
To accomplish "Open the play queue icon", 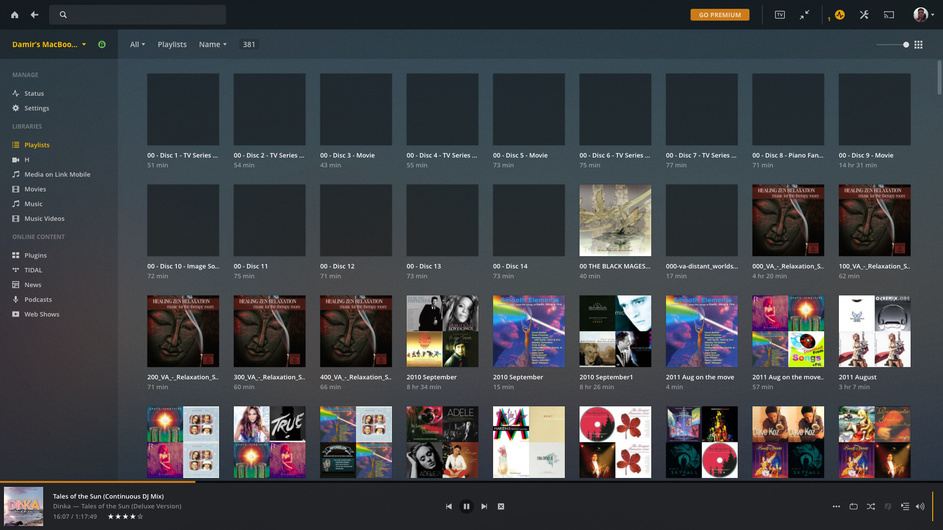I will (905, 507).
